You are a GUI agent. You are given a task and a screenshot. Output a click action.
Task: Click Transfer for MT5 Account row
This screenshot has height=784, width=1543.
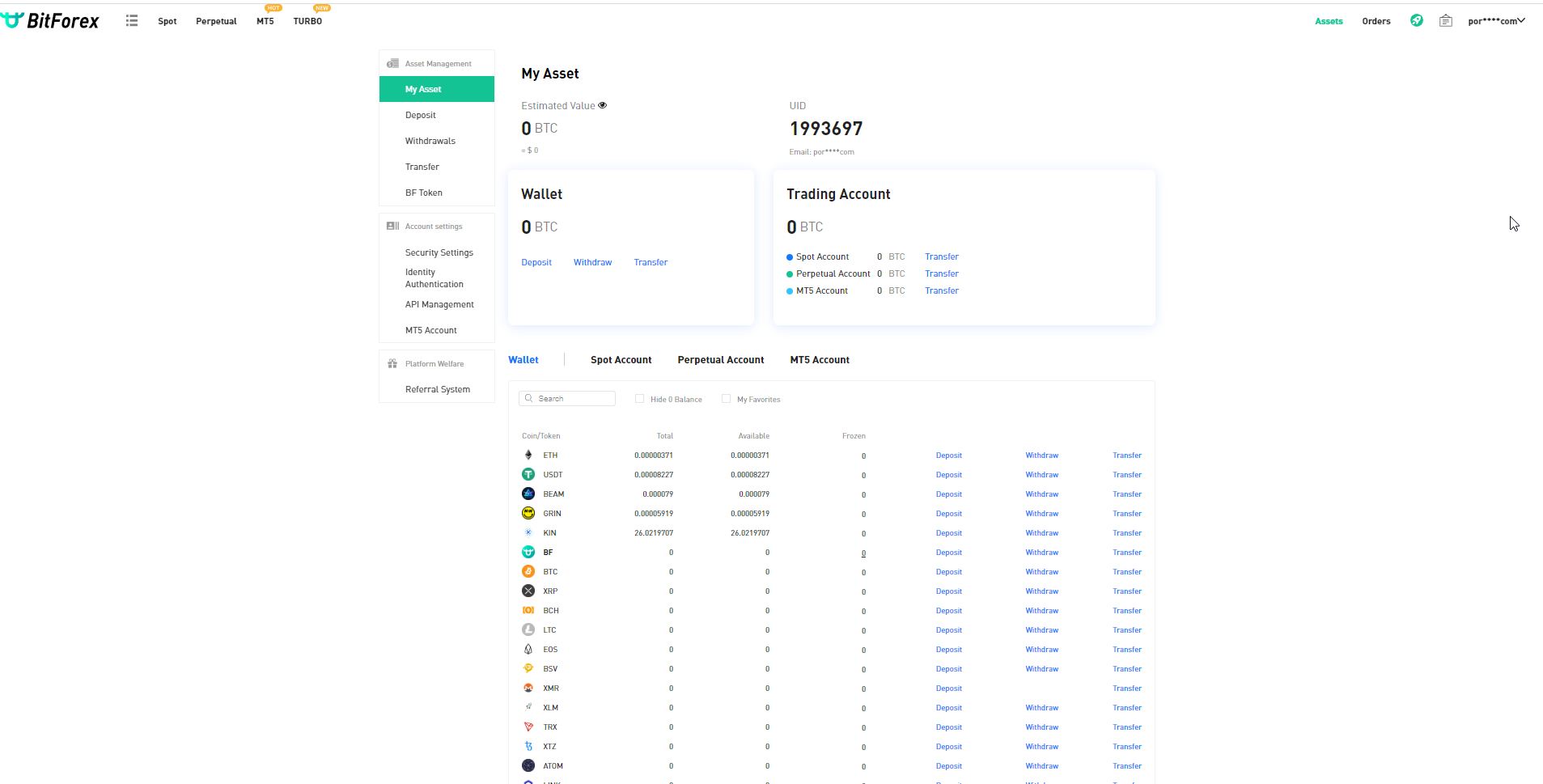(x=942, y=290)
